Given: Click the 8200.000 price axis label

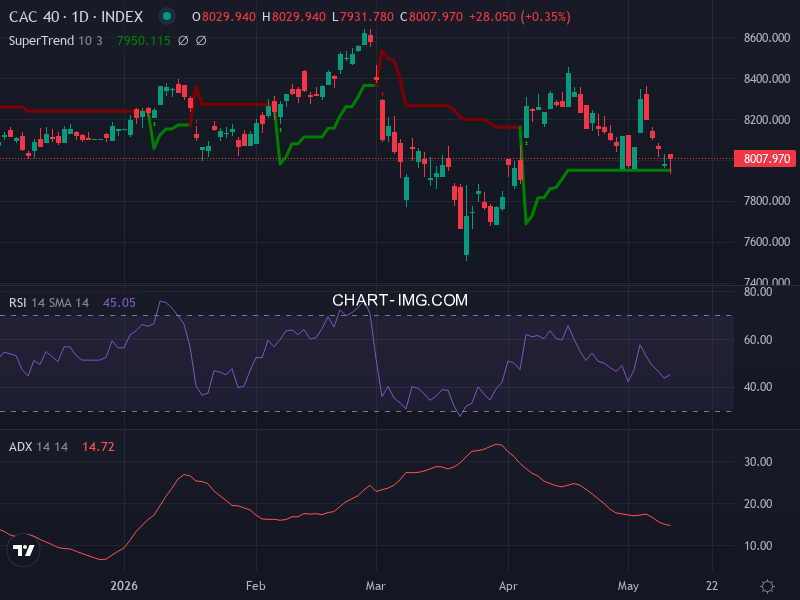Looking at the screenshot, I should click(x=767, y=119).
